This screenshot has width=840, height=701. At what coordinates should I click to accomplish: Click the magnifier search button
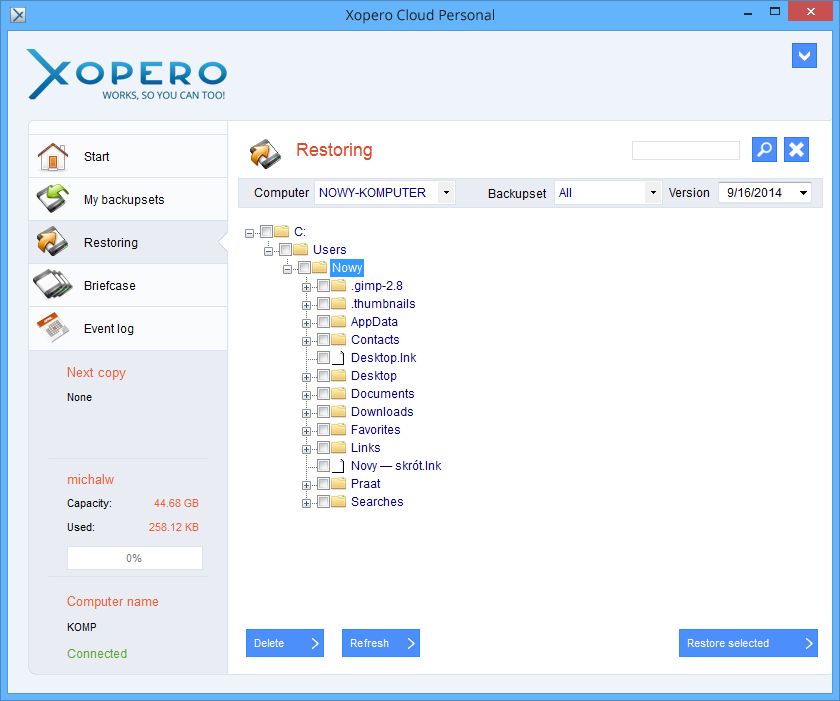[x=764, y=149]
